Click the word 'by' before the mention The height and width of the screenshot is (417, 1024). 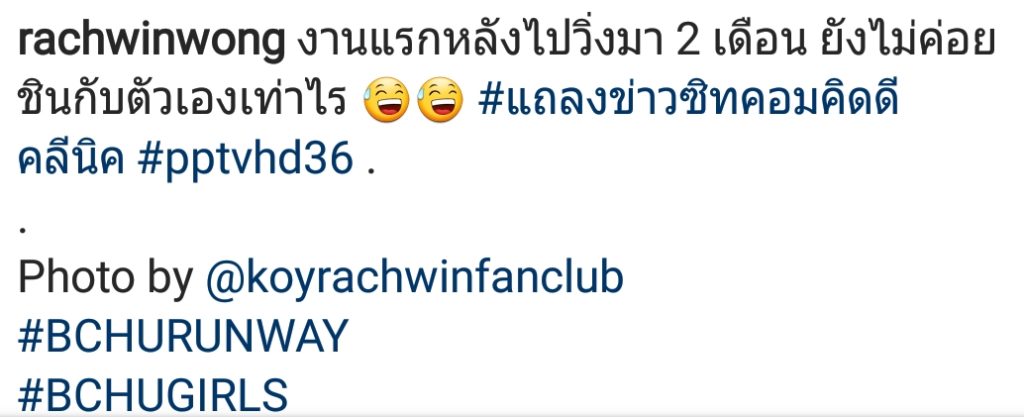[x=169, y=281]
